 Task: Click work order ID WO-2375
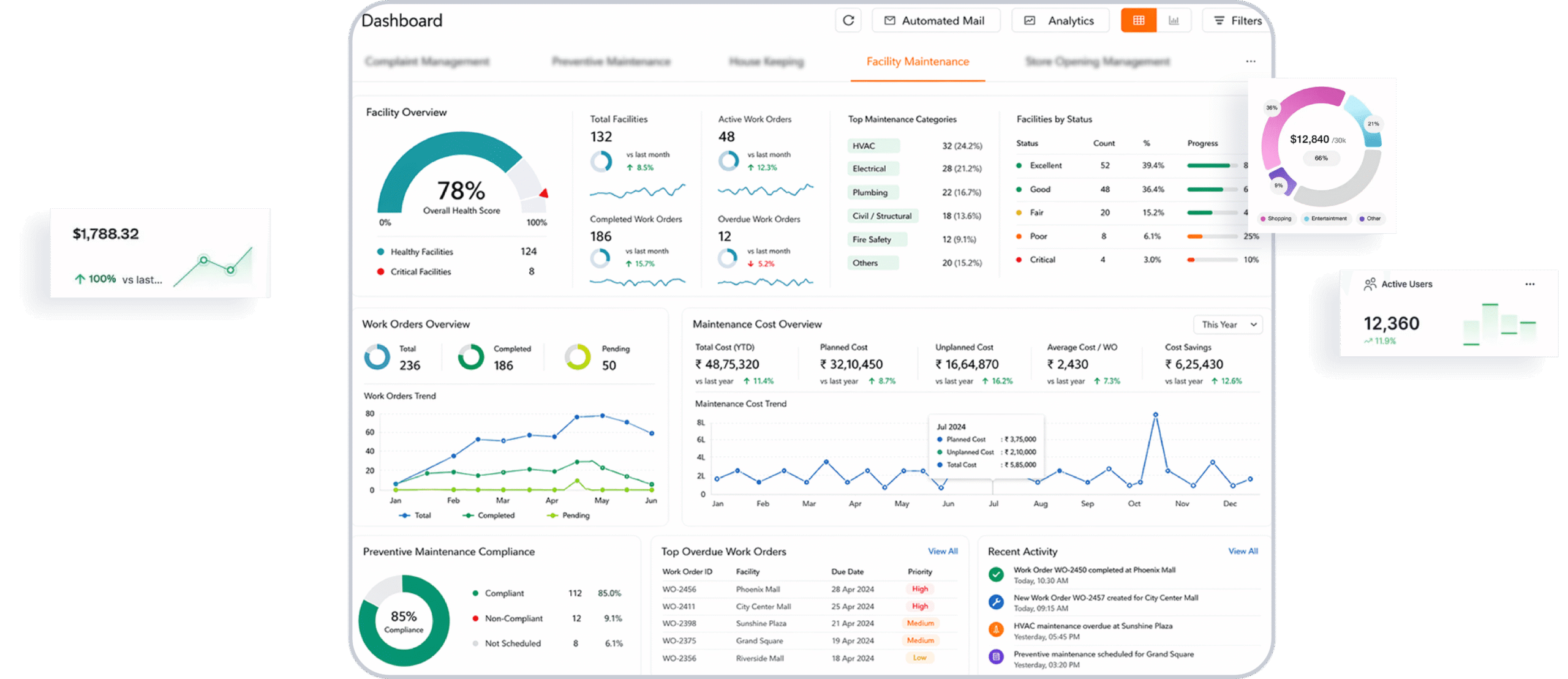pos(679,640)
